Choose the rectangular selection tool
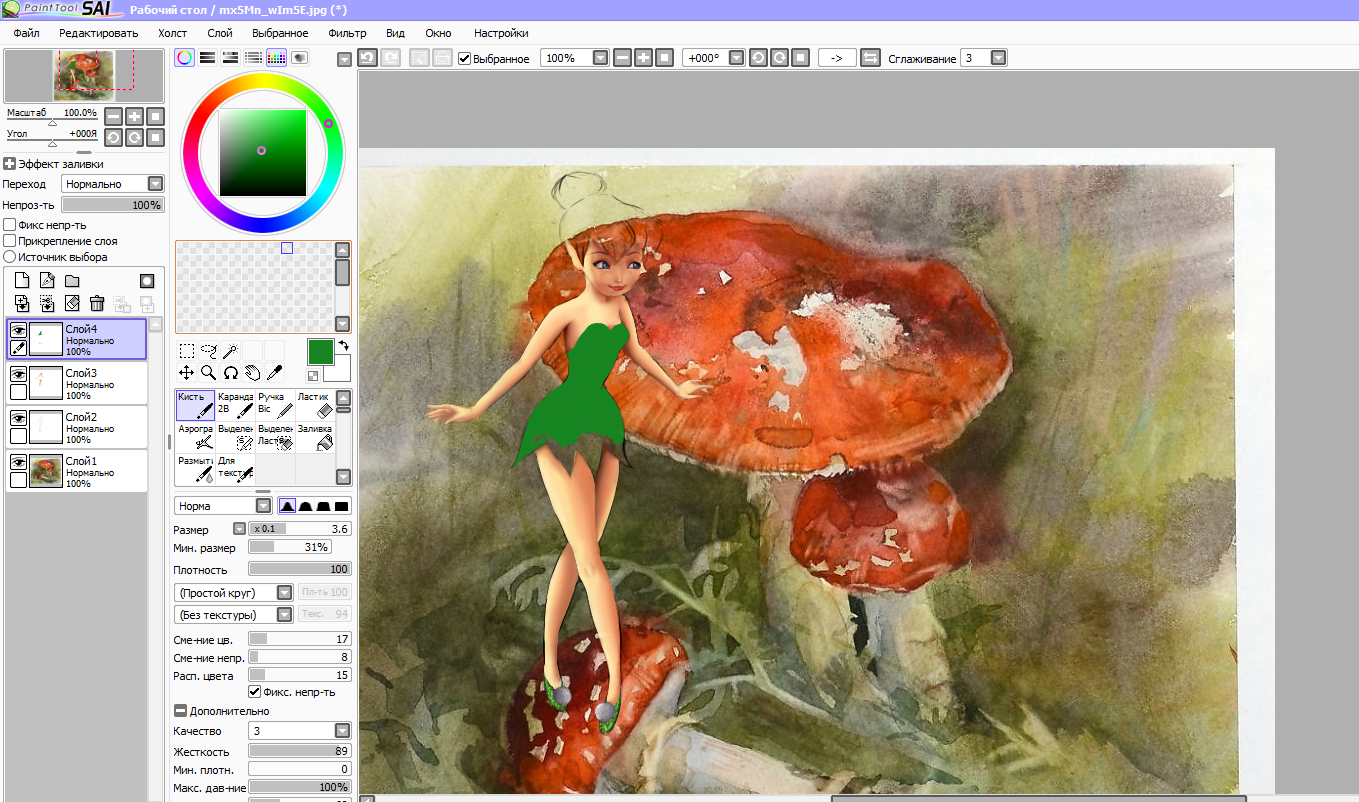Image resolution: width=1359 pixels, height=802 pixels. tap(187, 351)
